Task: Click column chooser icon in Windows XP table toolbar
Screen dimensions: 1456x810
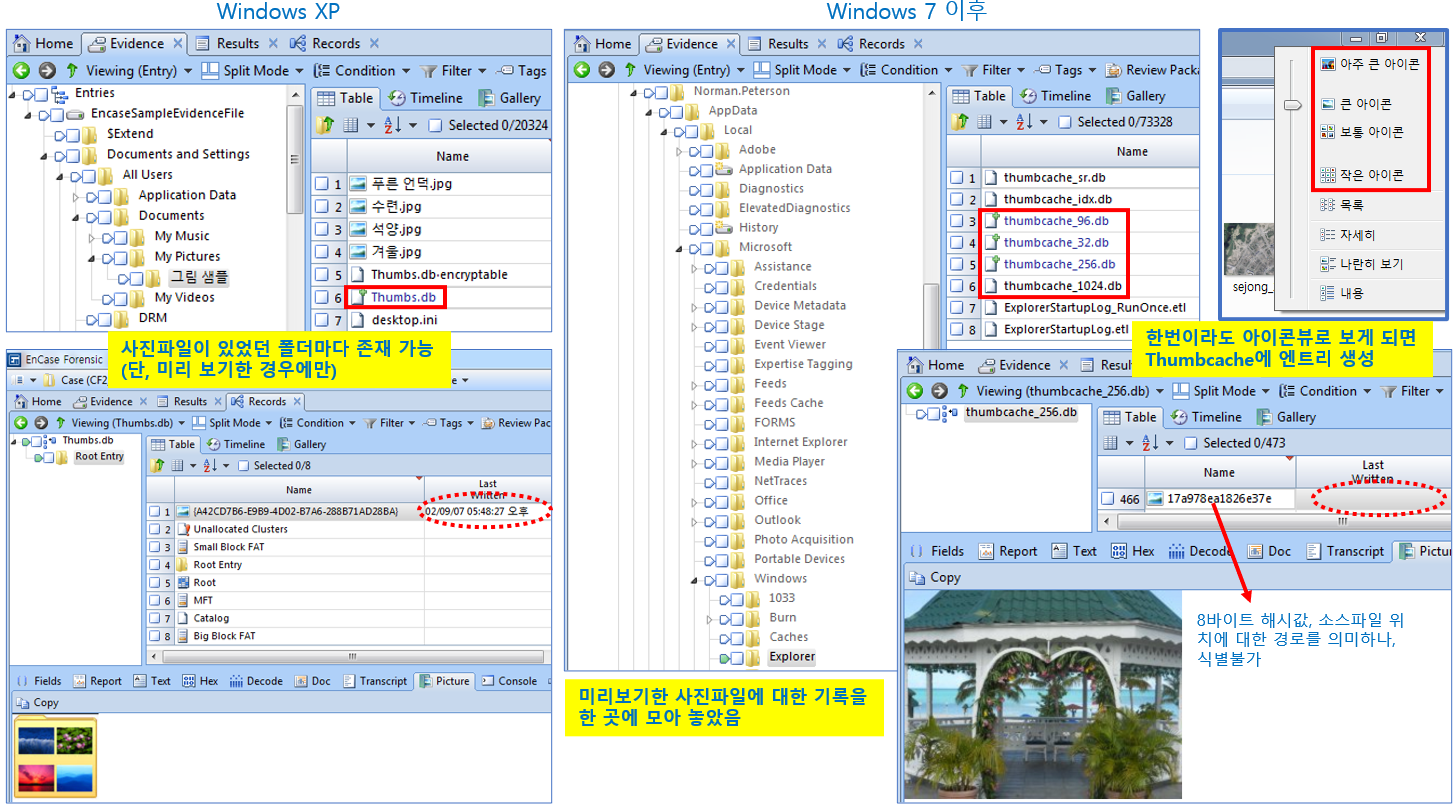Action: [x=351, y=125]
